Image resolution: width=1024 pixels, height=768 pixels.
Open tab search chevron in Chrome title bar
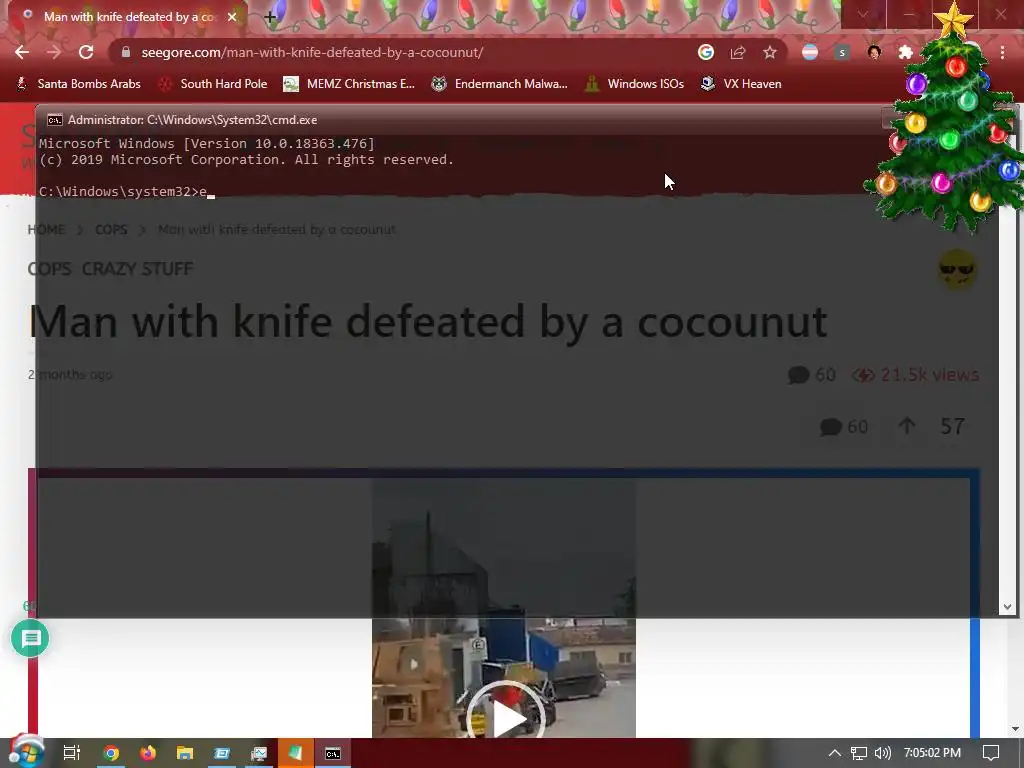coord(863,14)
